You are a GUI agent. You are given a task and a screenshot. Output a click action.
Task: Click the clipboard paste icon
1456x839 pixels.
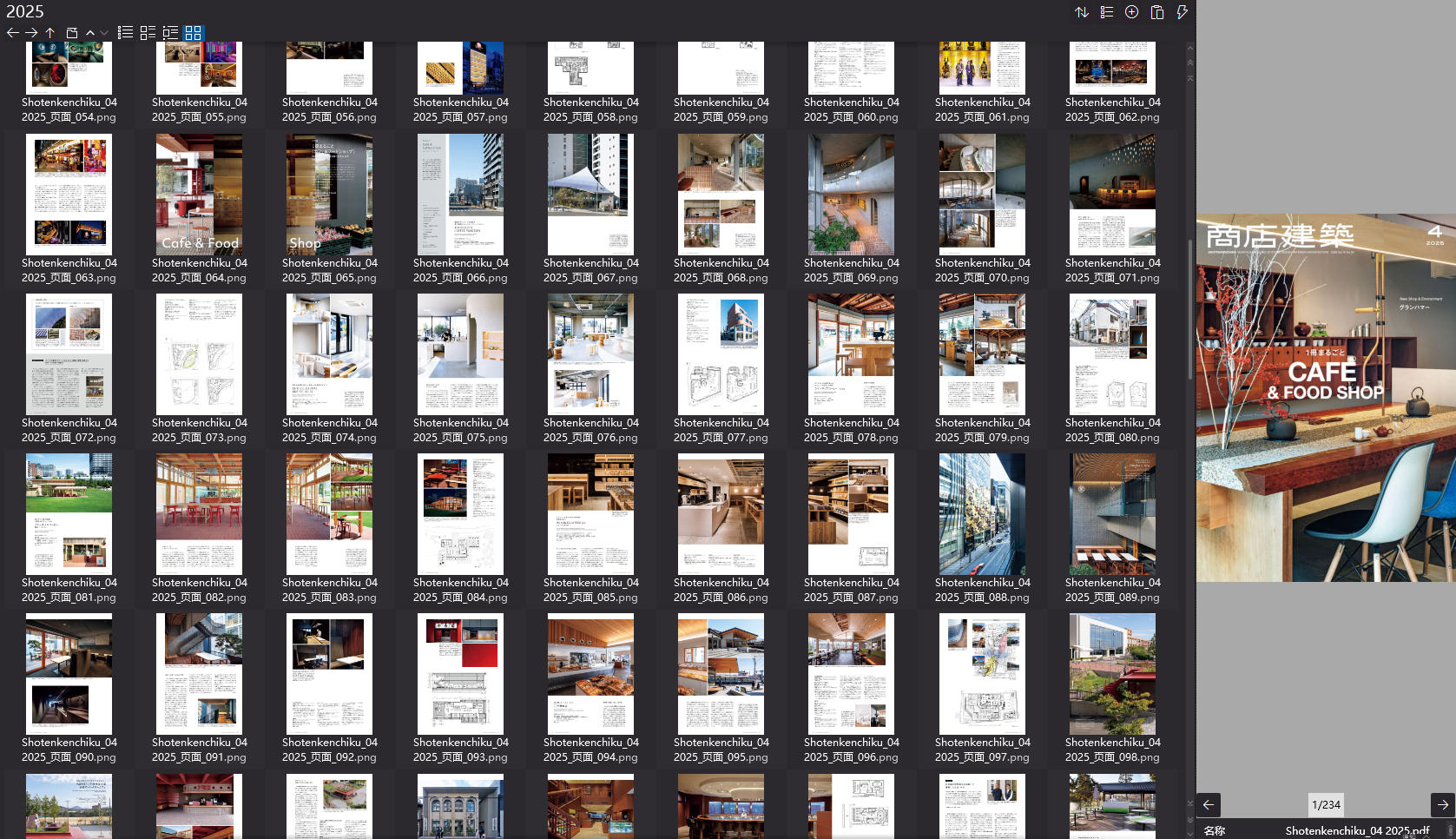click(x=1156, y=12)
